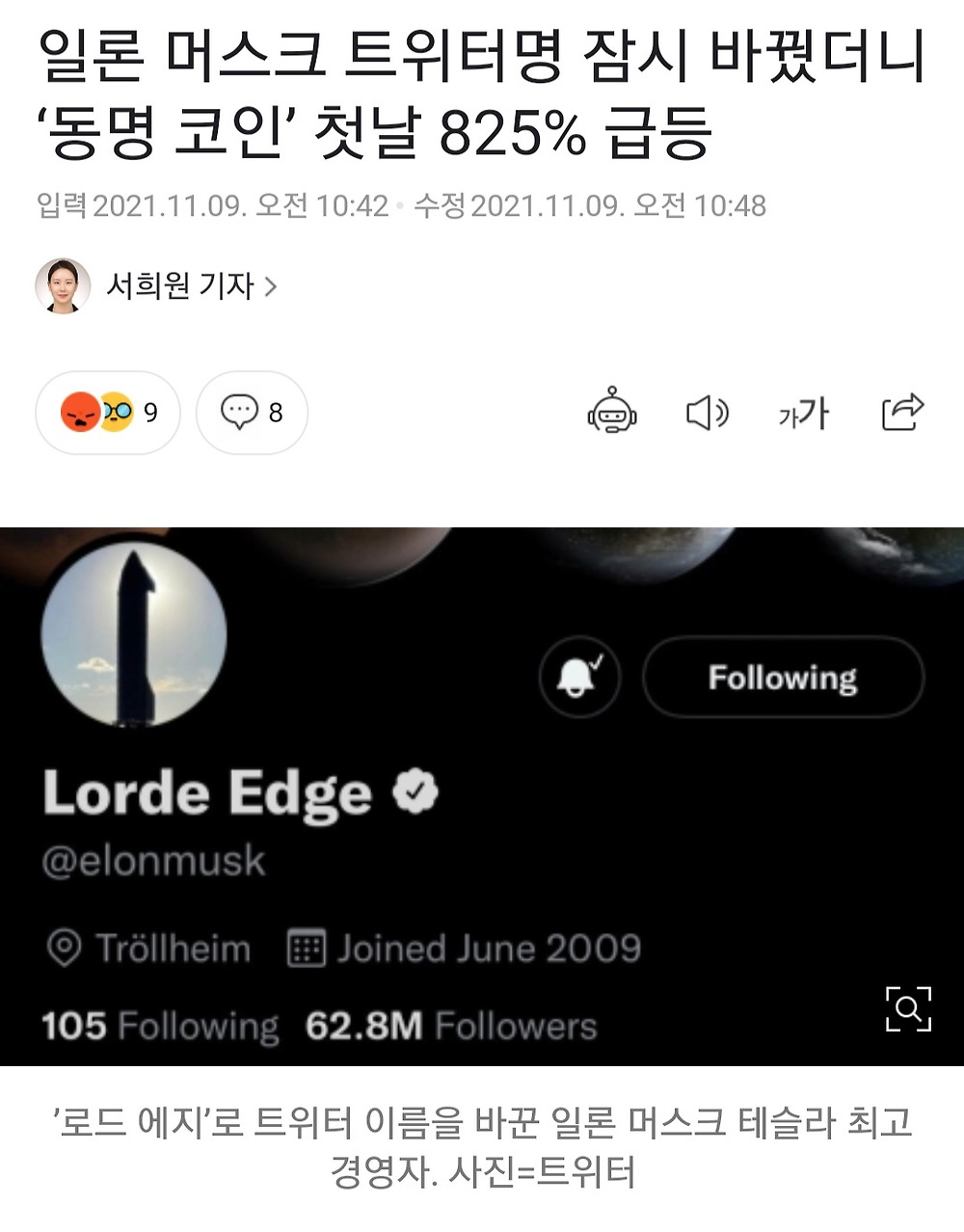This screenshot has width=964, height=1232.
Task: Play article audio with speaker icon
Action: [x=707, y=413]
